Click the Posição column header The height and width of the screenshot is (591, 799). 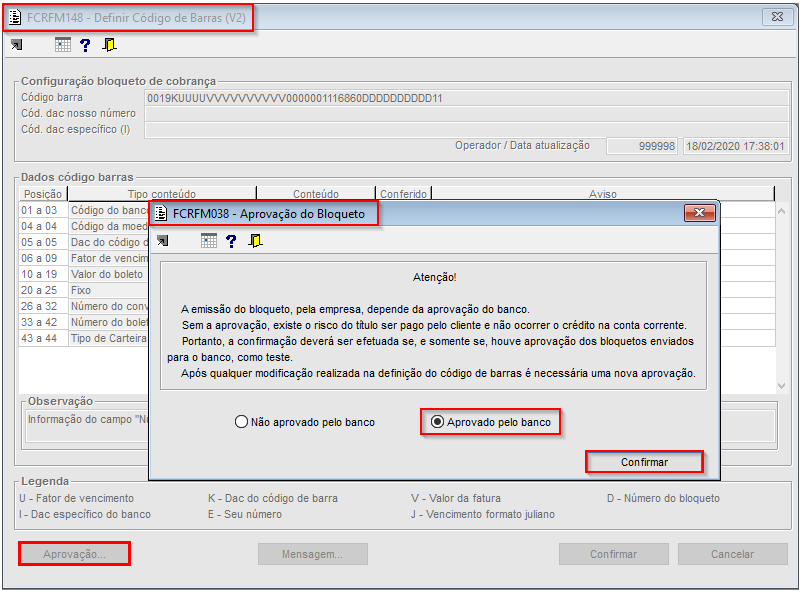[x=43, y=194]
